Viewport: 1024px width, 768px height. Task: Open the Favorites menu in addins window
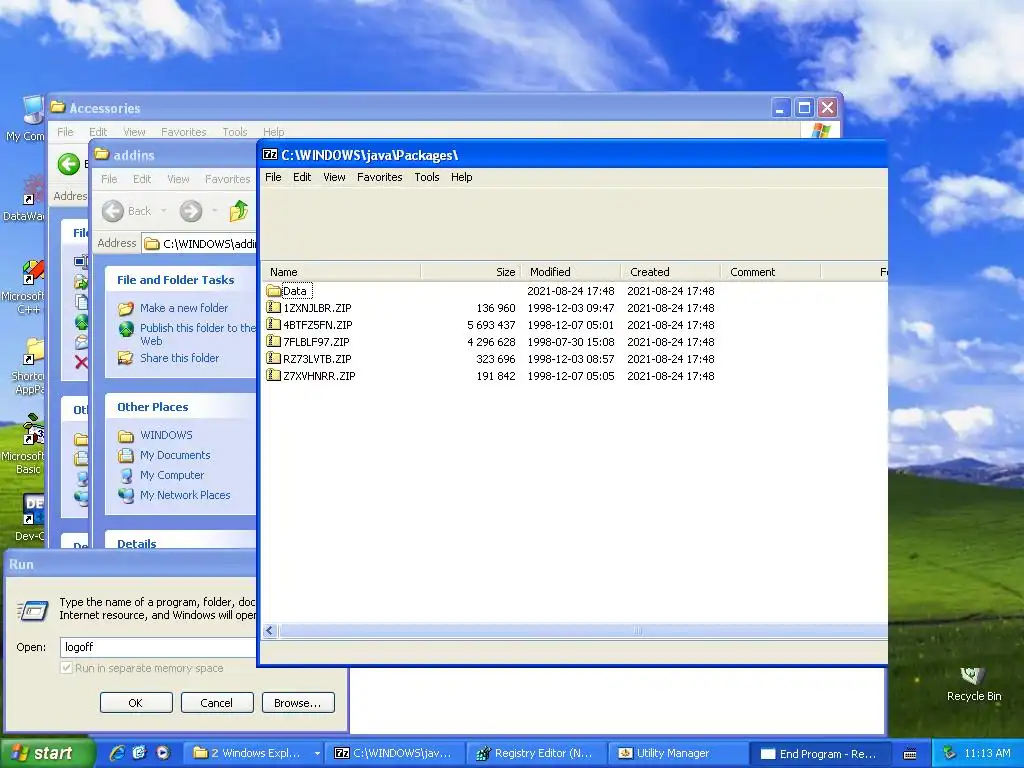coord(227,179)
